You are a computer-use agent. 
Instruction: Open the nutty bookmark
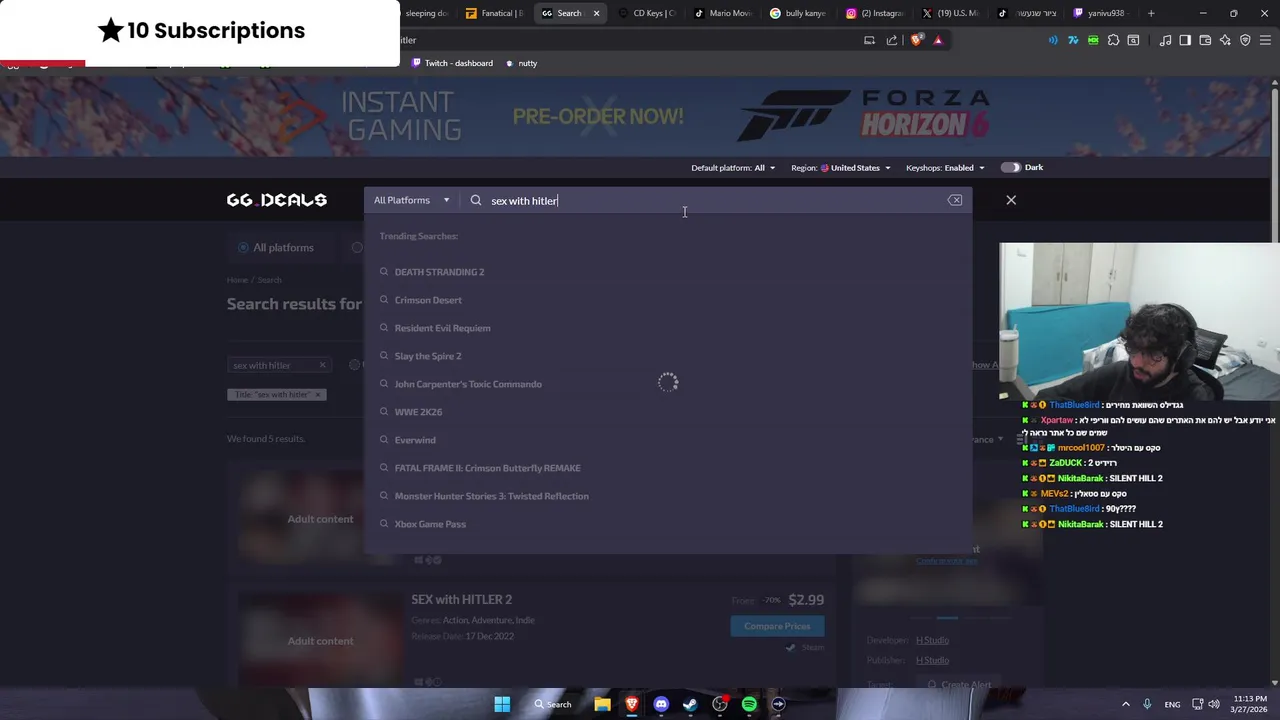[x=521, y=63]
